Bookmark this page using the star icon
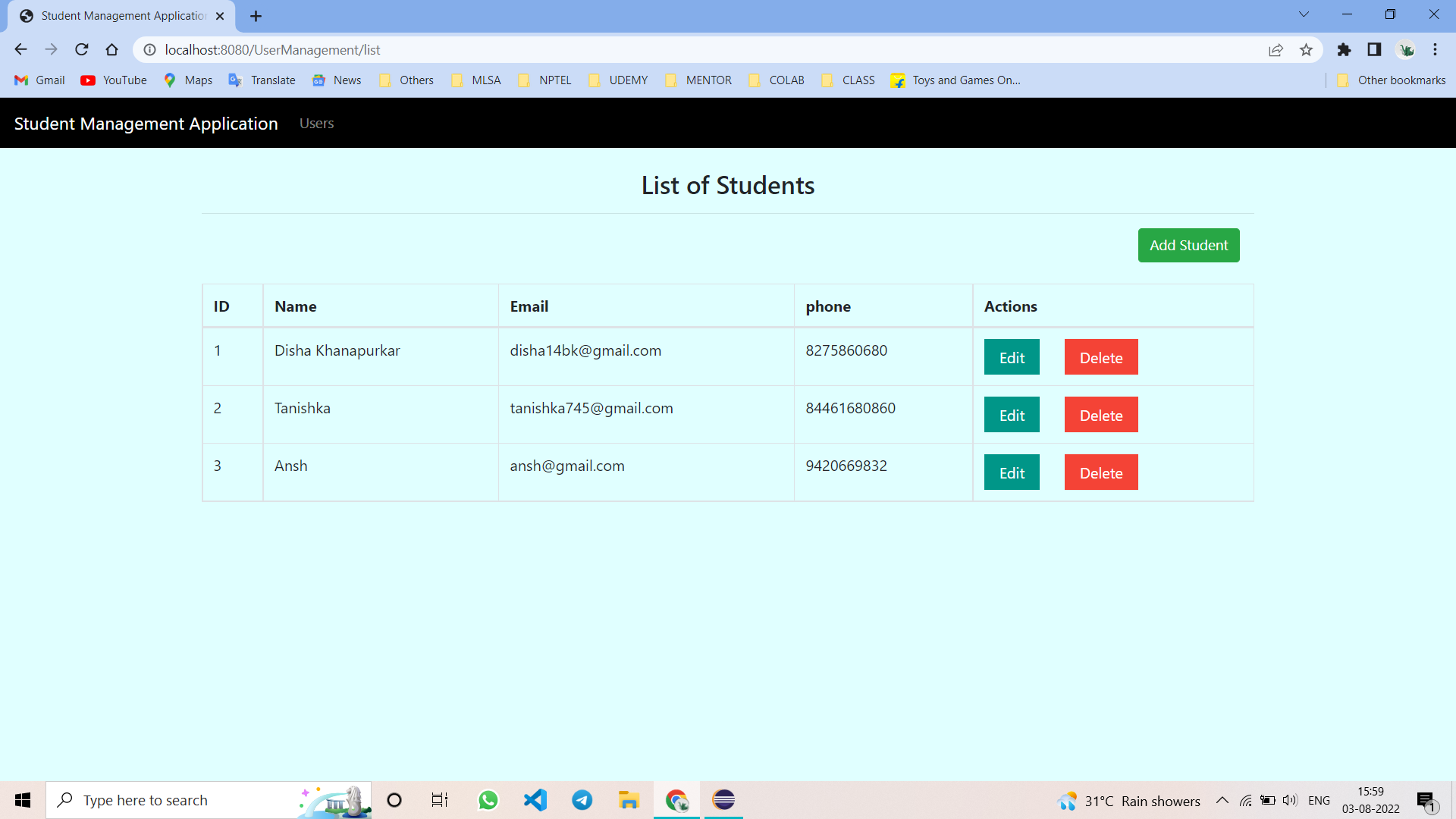The image size is (1456, 819). point(1306,49)
